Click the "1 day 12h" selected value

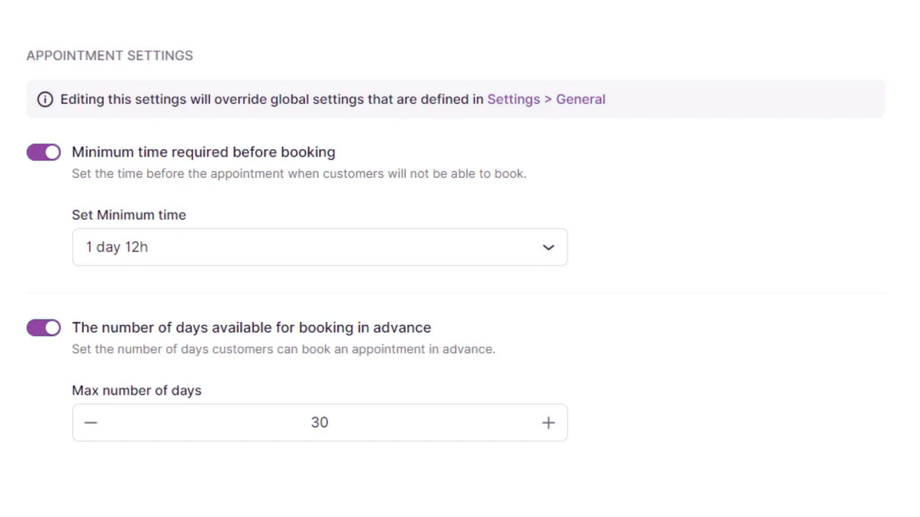click(117, 247)
